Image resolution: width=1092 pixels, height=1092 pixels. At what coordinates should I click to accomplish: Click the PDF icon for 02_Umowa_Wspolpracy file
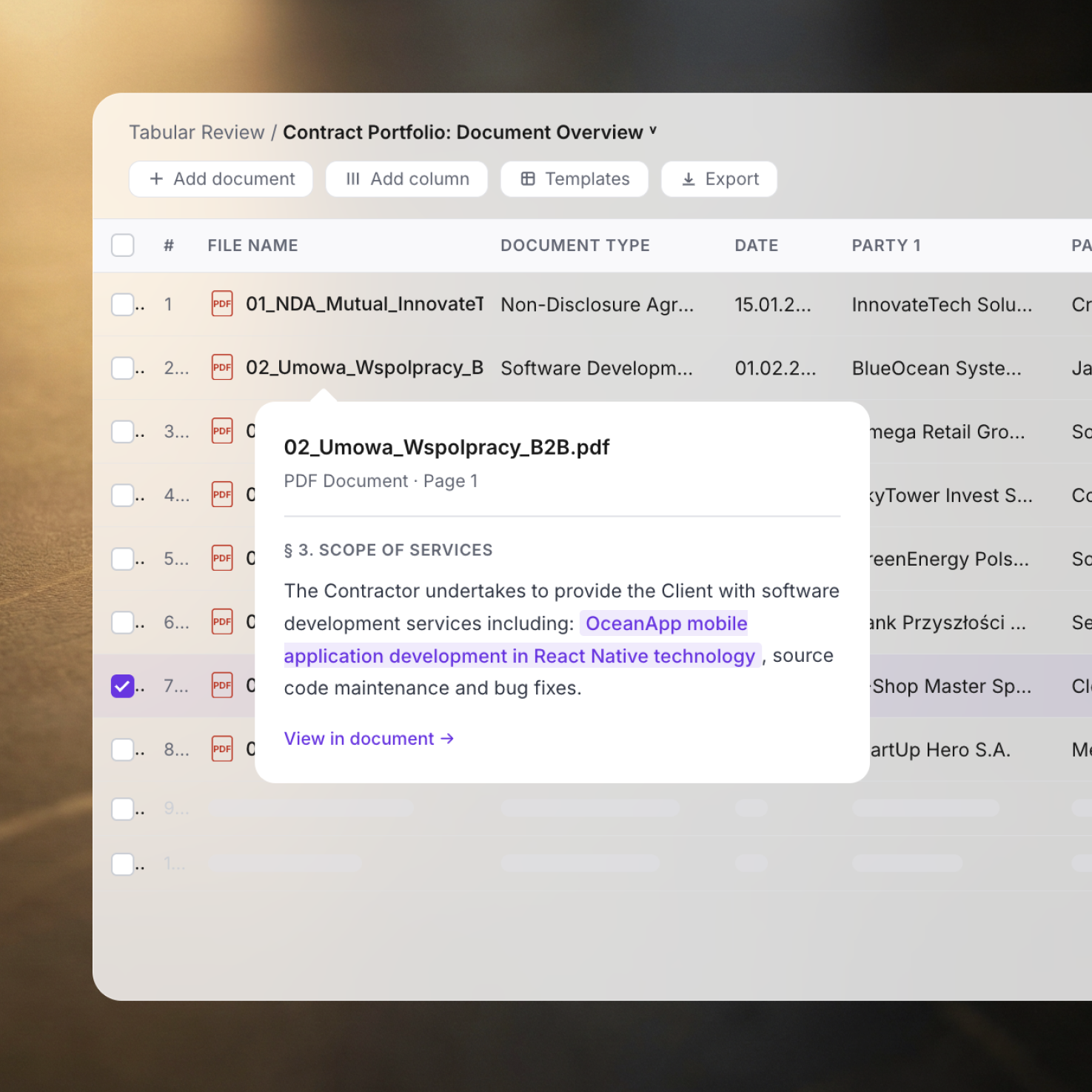[222, 367]
